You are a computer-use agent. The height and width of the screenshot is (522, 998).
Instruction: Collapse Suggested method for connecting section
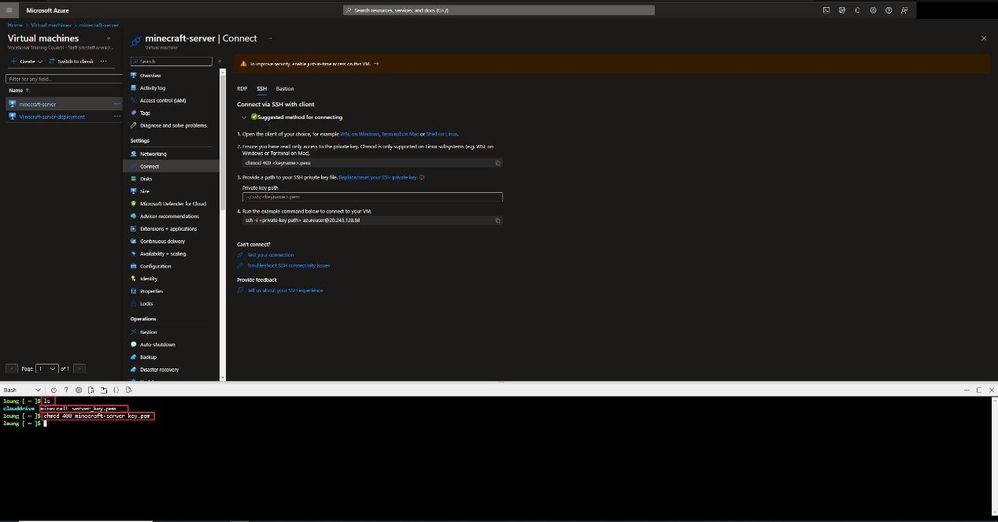(x=244, y=117)
